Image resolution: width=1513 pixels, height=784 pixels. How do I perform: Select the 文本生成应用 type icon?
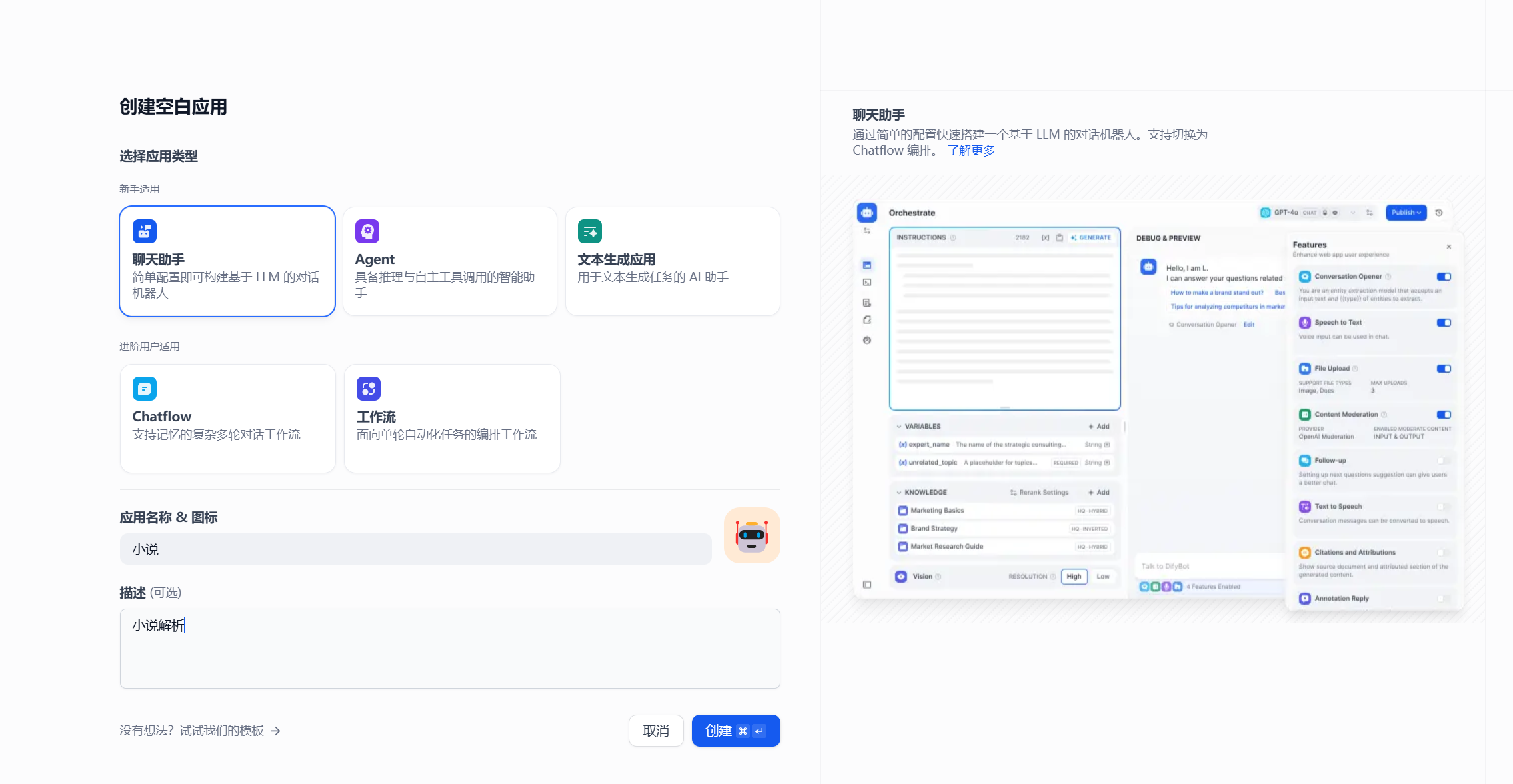589,231
